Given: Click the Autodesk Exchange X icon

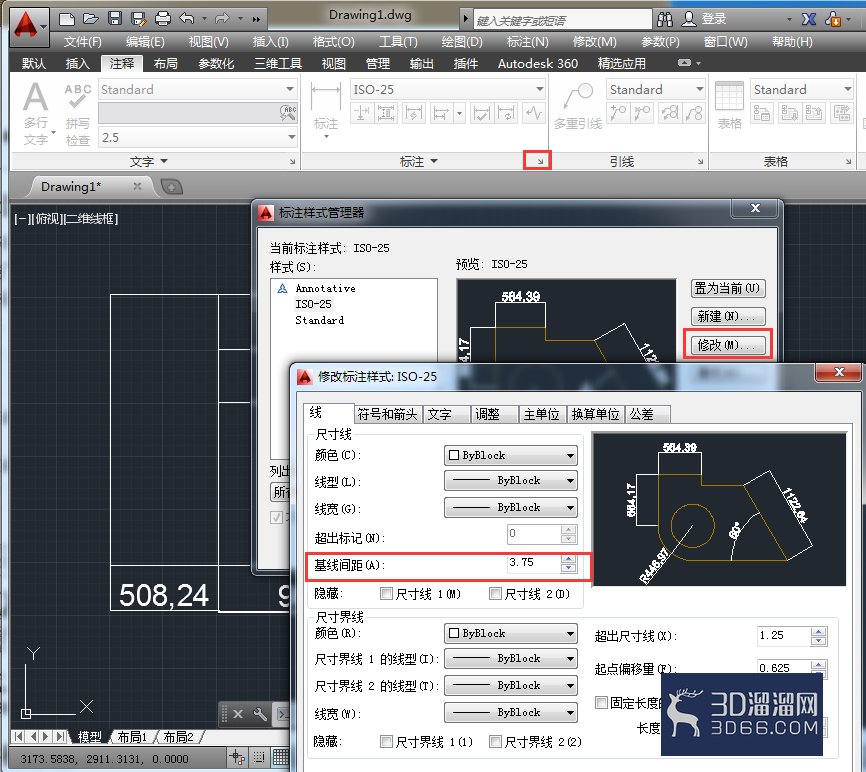Looking at the screenshot, I should point(809,19).
